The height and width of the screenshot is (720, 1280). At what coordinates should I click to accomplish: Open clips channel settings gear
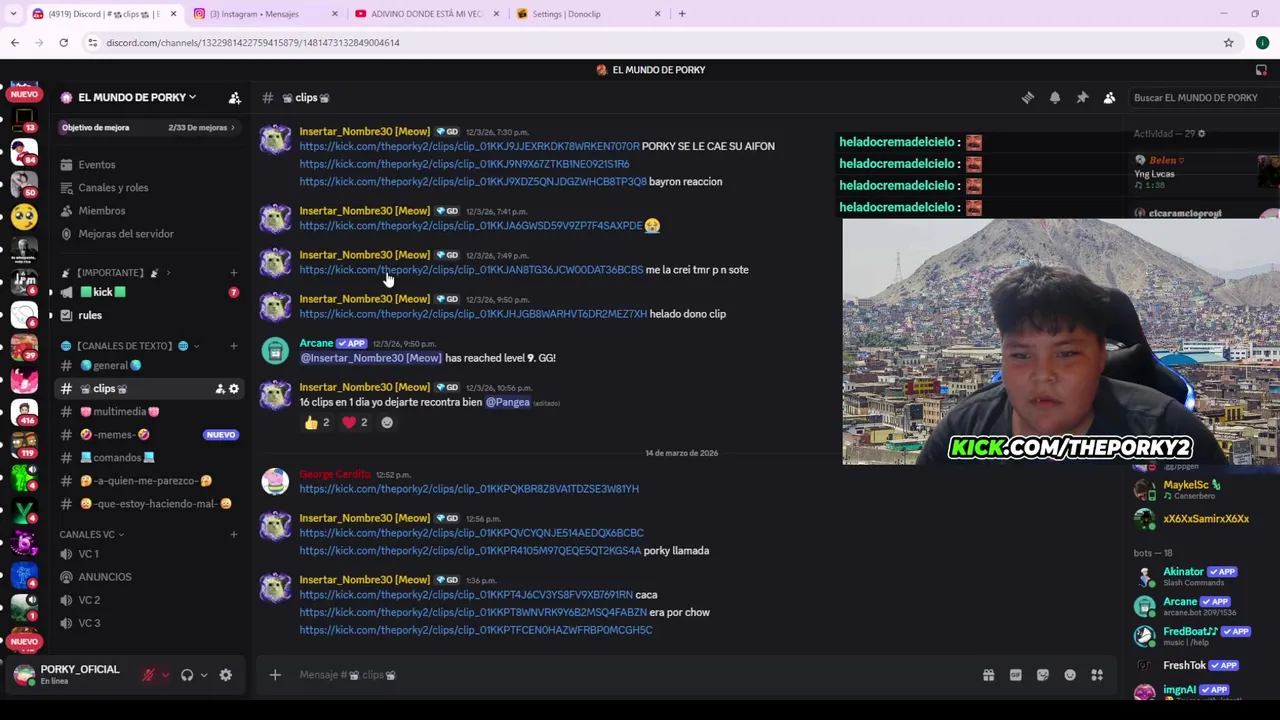(234, 389)
